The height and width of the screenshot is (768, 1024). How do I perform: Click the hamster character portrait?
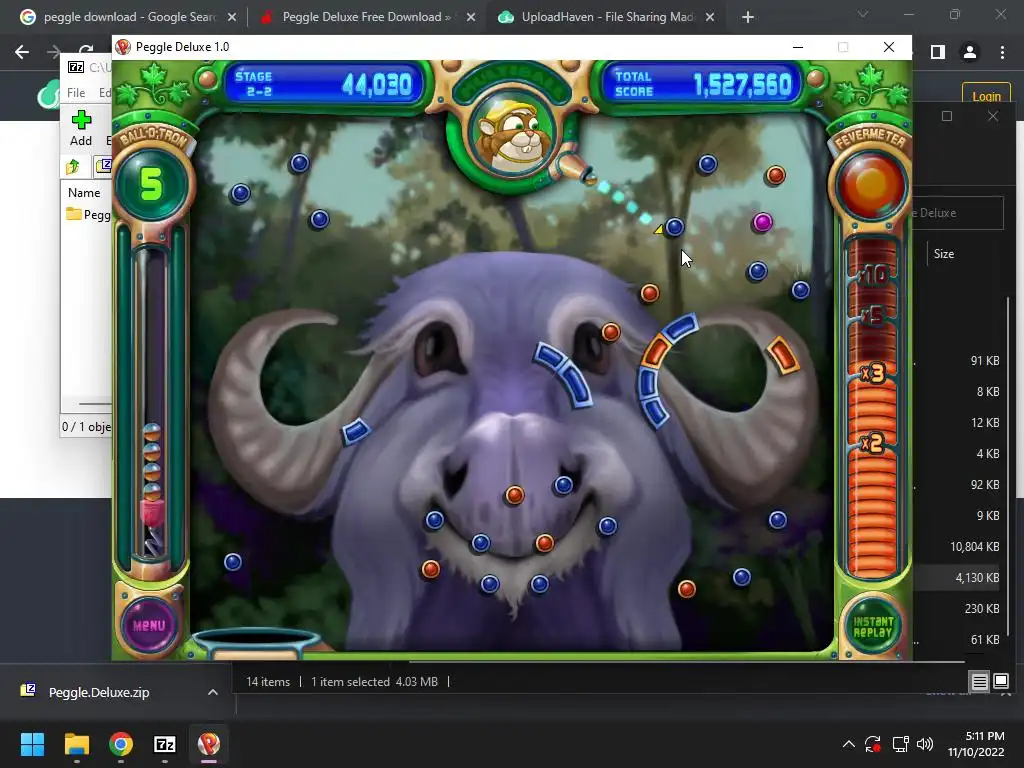[x=515, y=135]
